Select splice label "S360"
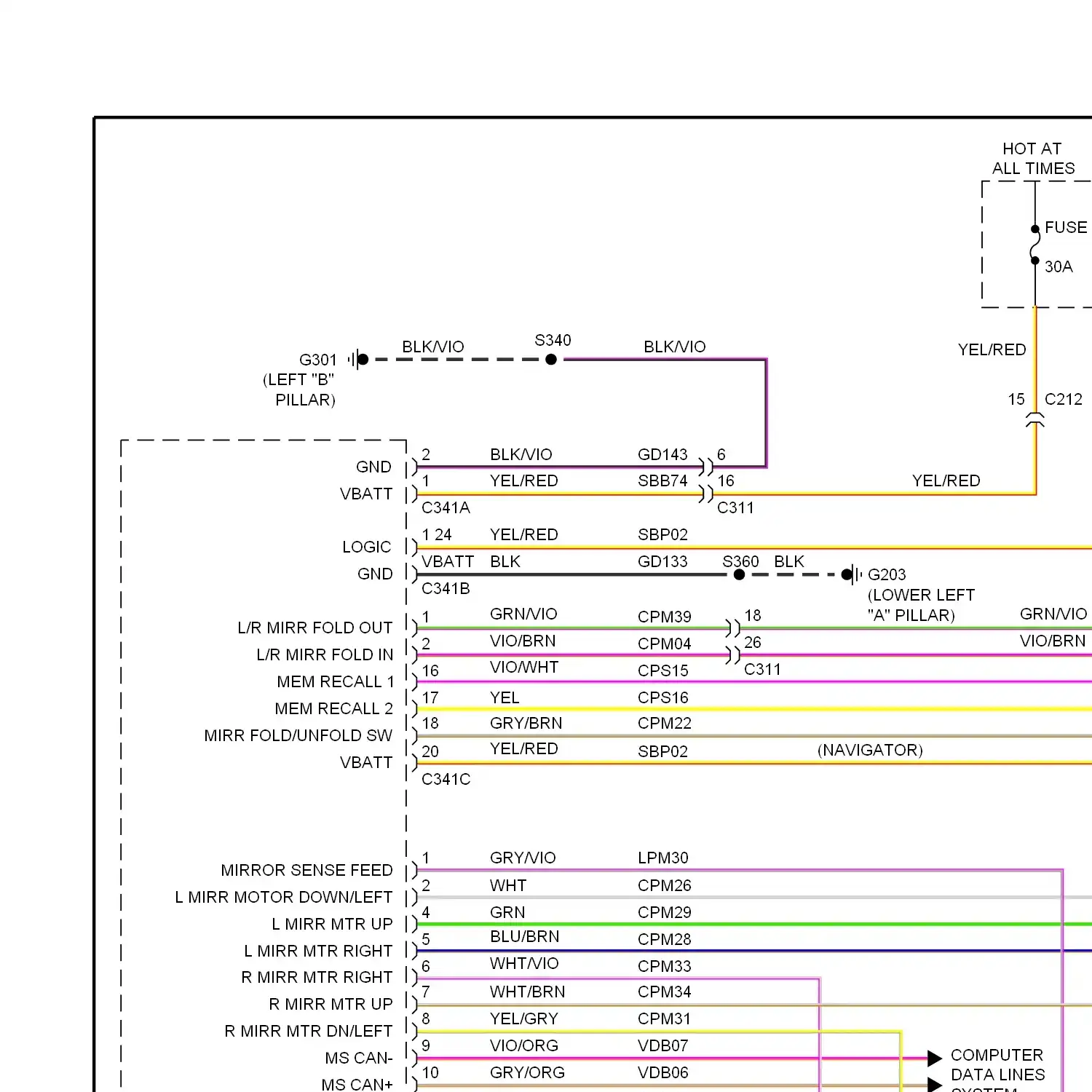Screen dimensions: 1092x1092 pyautogui.click(x=740, y=561)
